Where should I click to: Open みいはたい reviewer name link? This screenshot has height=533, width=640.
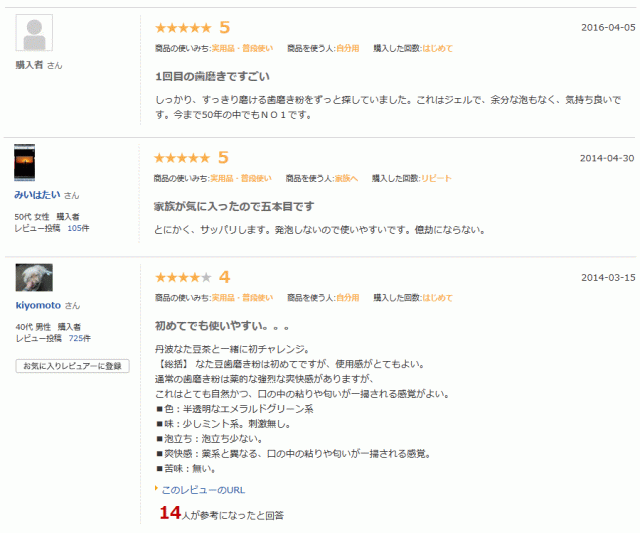(37, 195)
